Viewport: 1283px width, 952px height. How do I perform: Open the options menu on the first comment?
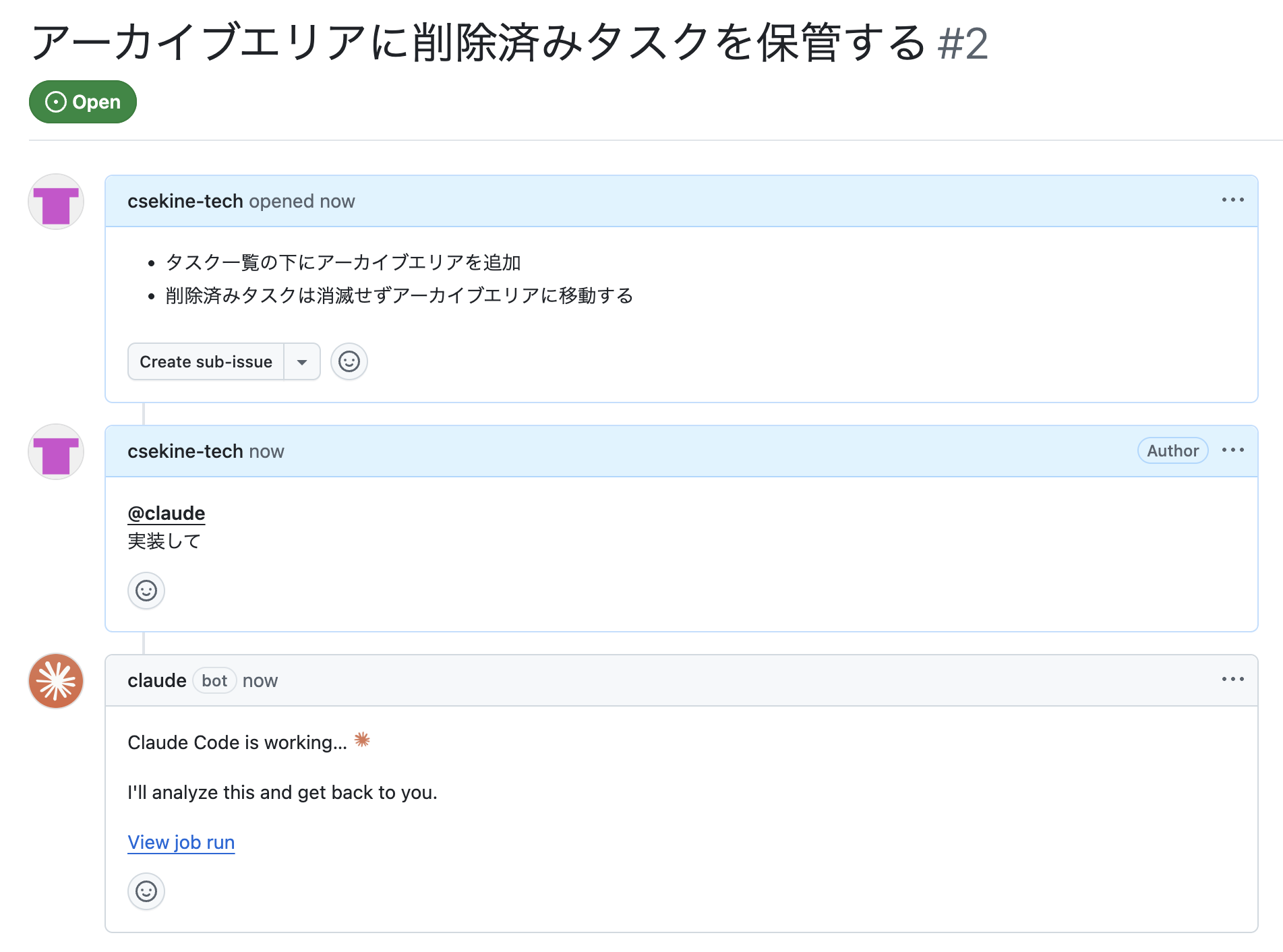(x=1233, y=200)
